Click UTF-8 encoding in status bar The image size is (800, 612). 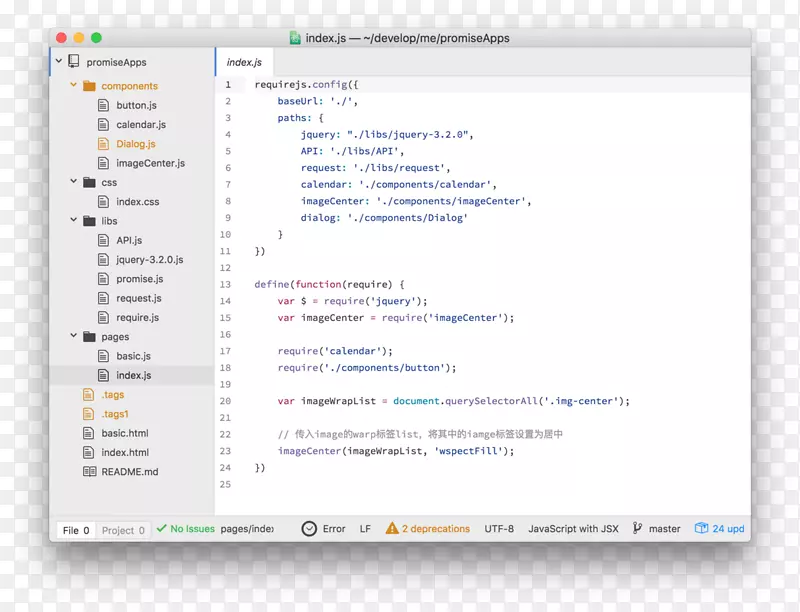pyautogui.click(x=499, y=528)
